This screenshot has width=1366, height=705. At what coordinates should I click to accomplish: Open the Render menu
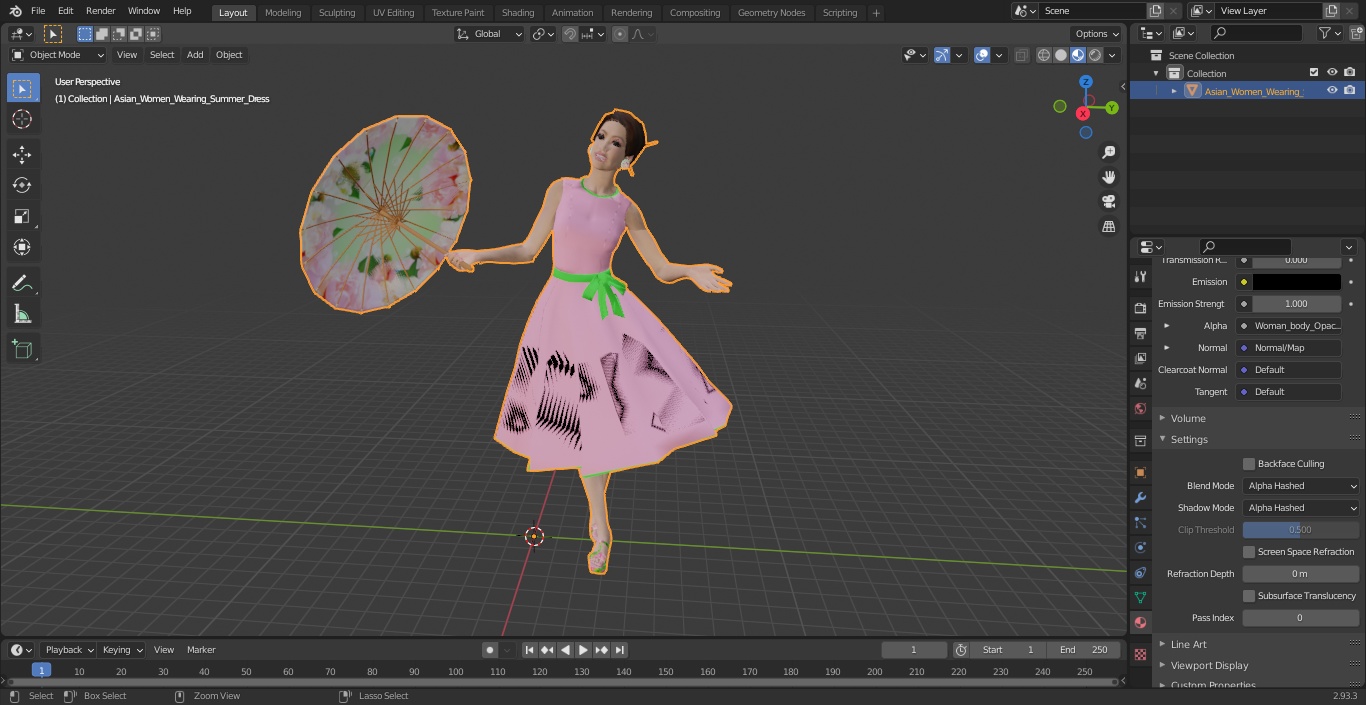click(100, 11)
